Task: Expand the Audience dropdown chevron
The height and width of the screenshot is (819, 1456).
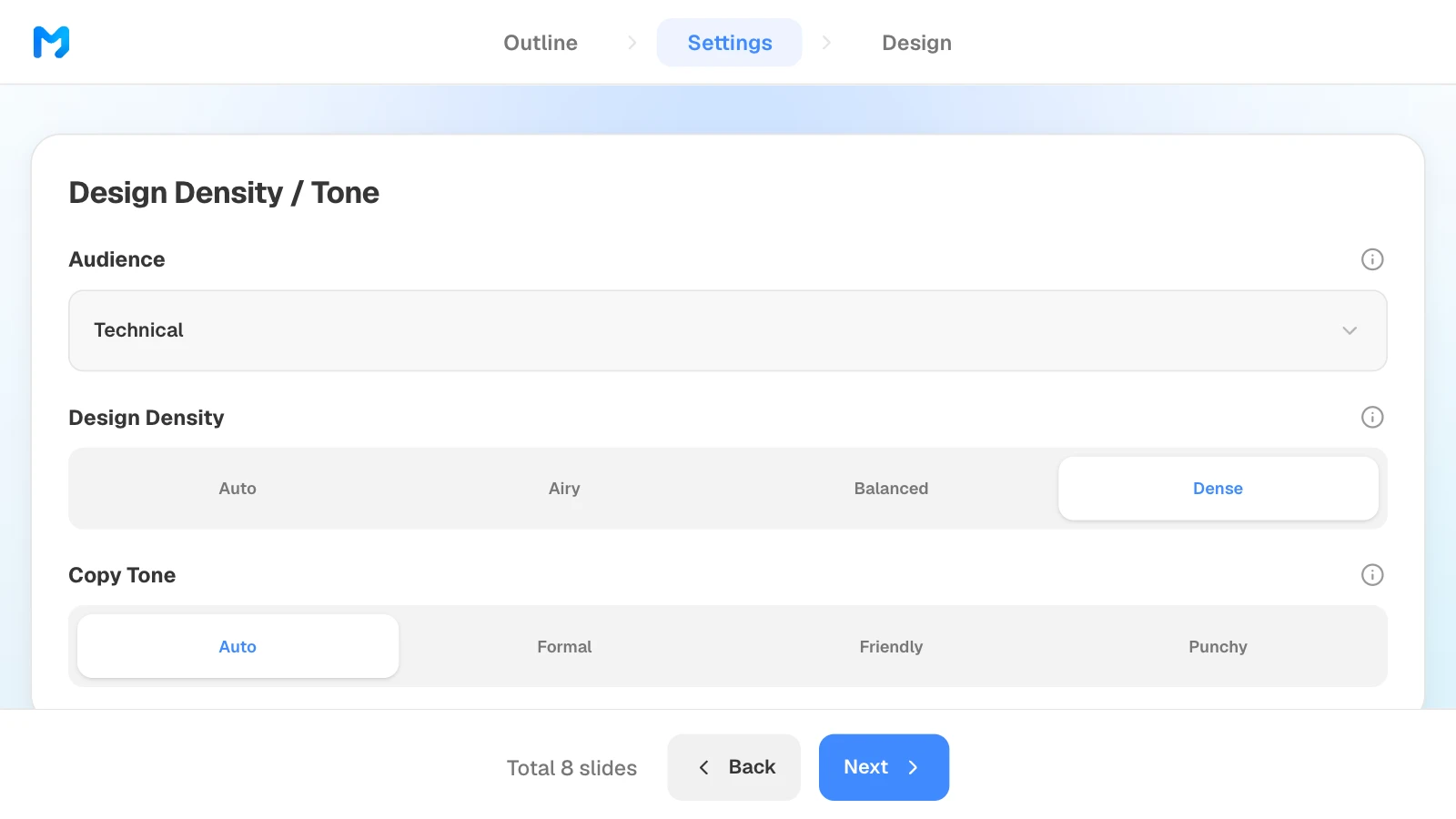Action: tap(1350, 330)
